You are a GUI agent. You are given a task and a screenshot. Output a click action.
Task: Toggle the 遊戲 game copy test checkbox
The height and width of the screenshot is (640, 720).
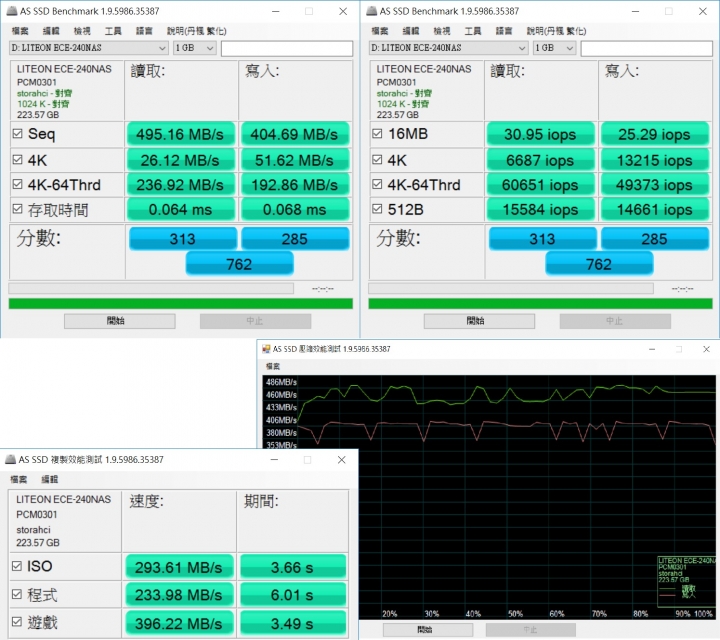(17, 622)
